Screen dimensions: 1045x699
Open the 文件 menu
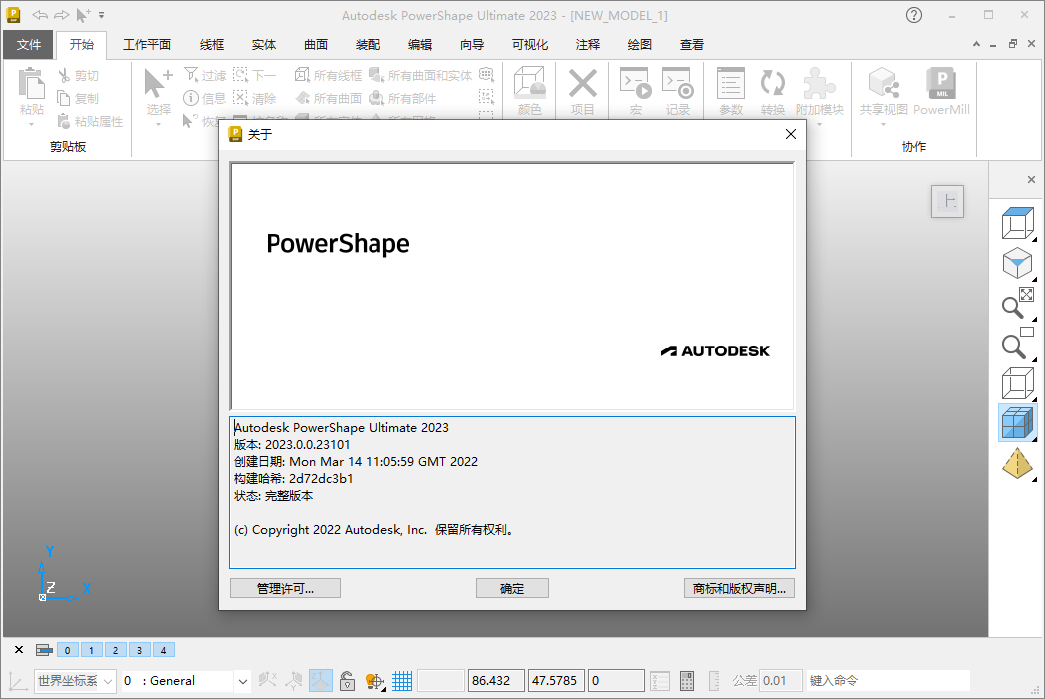click(29, 45)
